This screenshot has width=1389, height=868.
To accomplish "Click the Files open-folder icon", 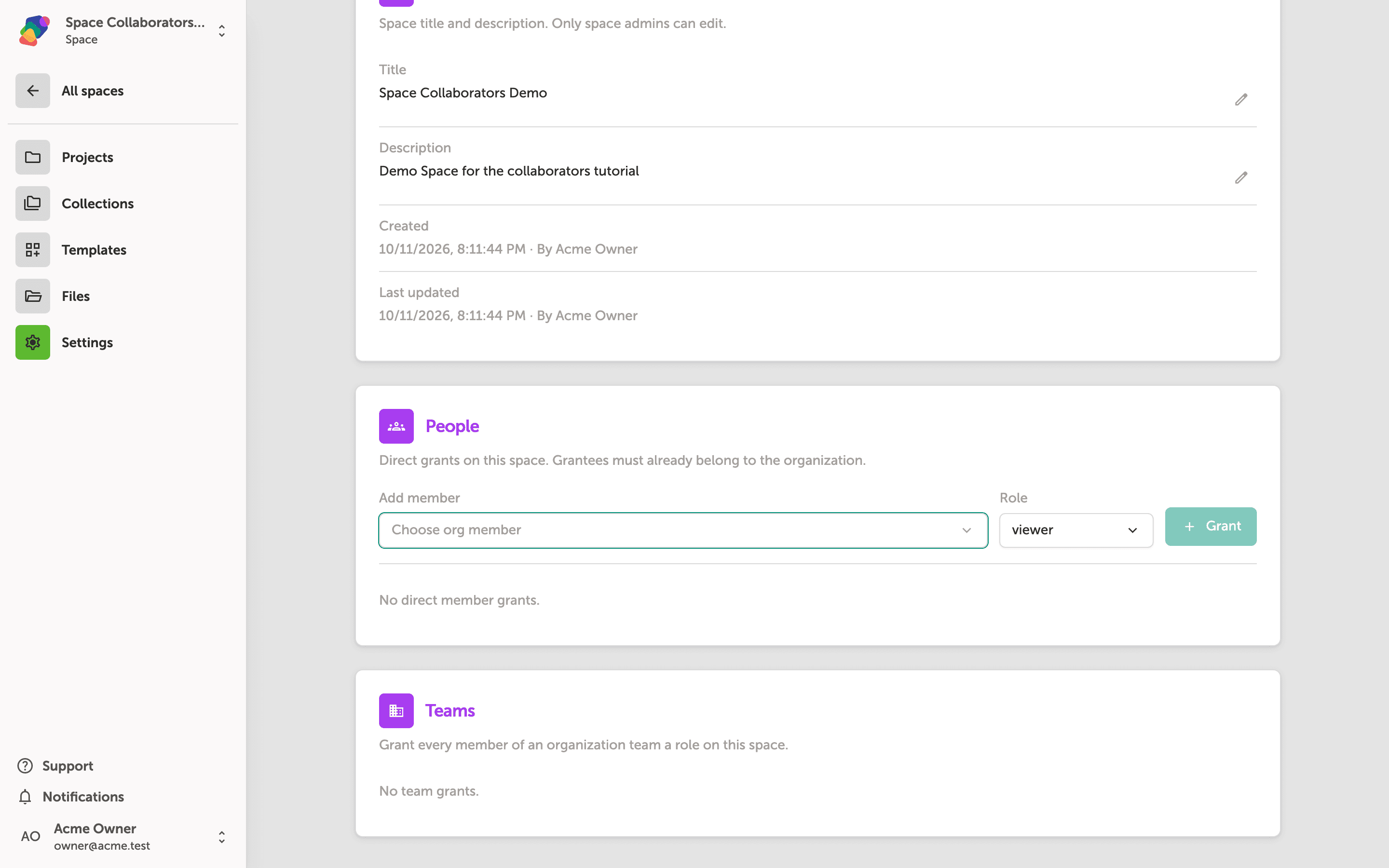I will [x=33, y=296].
